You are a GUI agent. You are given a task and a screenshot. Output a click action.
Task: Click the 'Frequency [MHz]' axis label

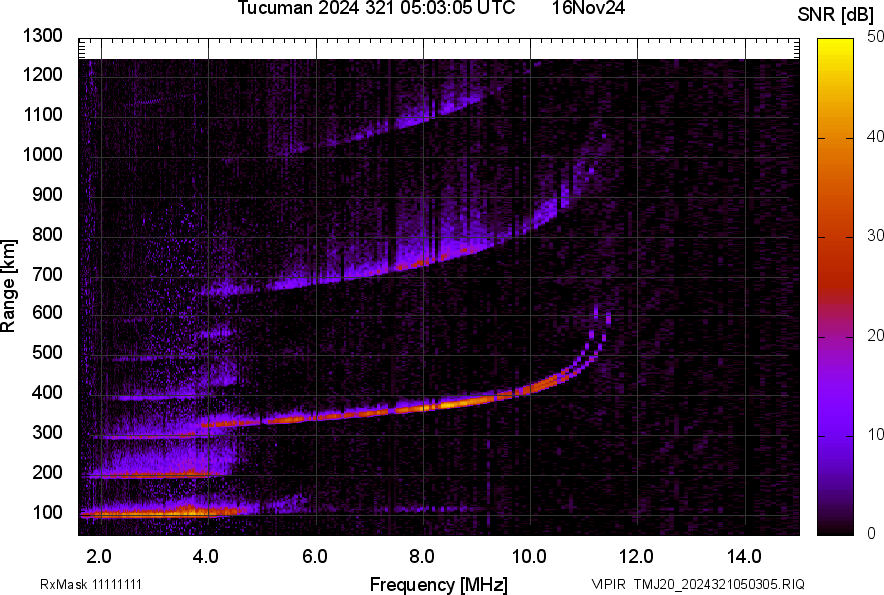coord(439,584)
